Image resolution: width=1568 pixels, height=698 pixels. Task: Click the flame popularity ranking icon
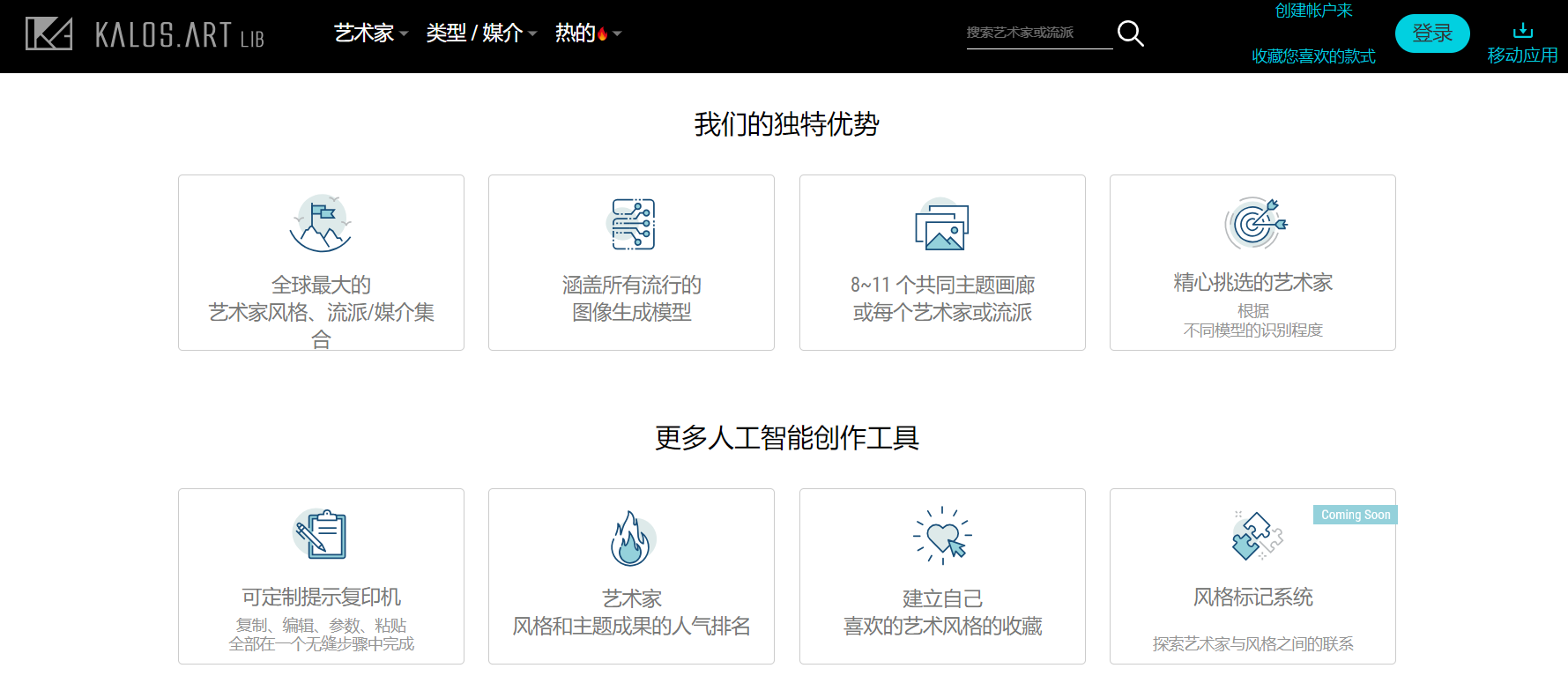[x=631, y=538]
